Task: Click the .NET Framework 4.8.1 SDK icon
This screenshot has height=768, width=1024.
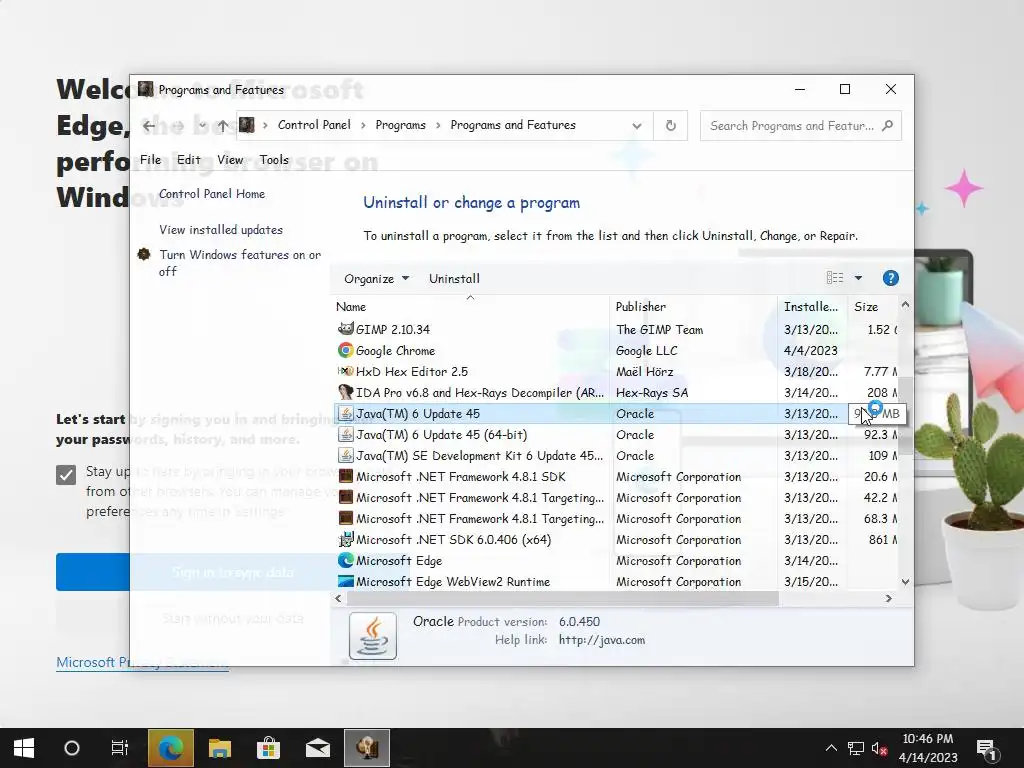Action: (x=345, y=476)
